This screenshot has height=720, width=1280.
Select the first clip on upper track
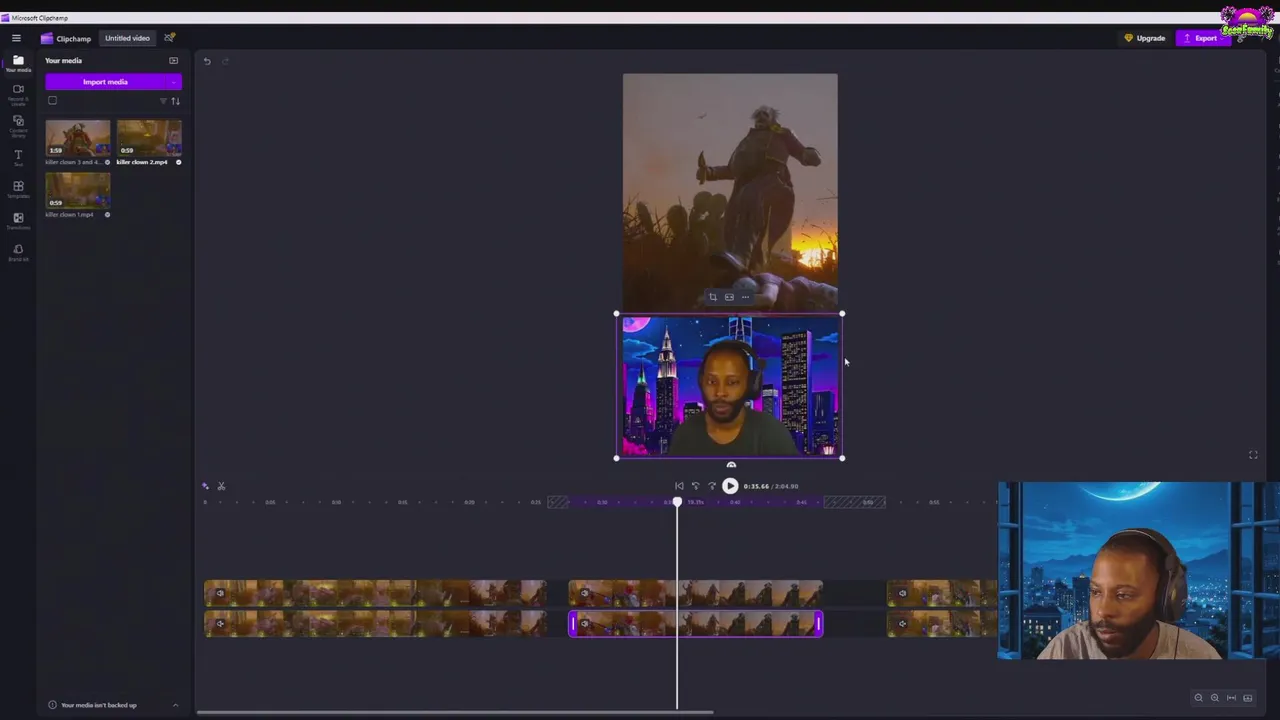375,594
